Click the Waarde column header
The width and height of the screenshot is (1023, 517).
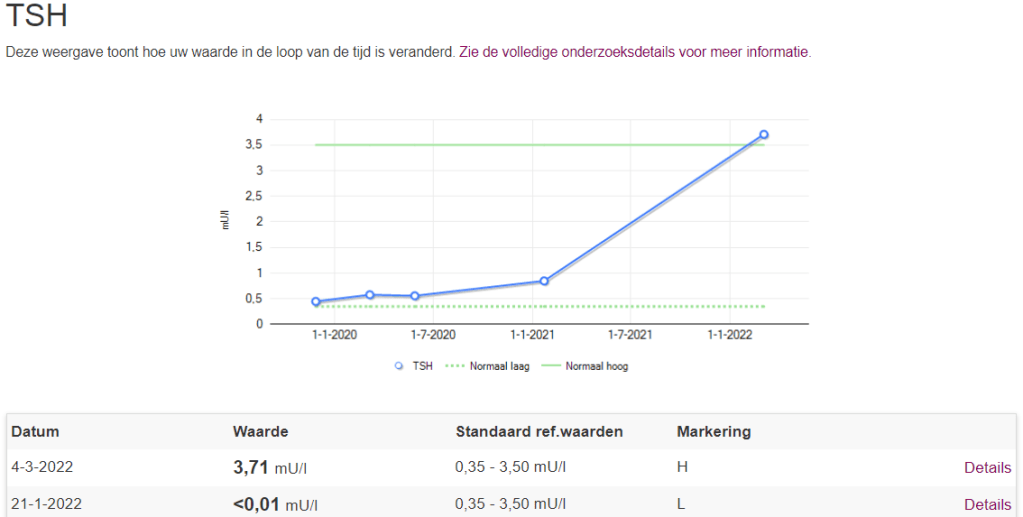click(260, 432)
